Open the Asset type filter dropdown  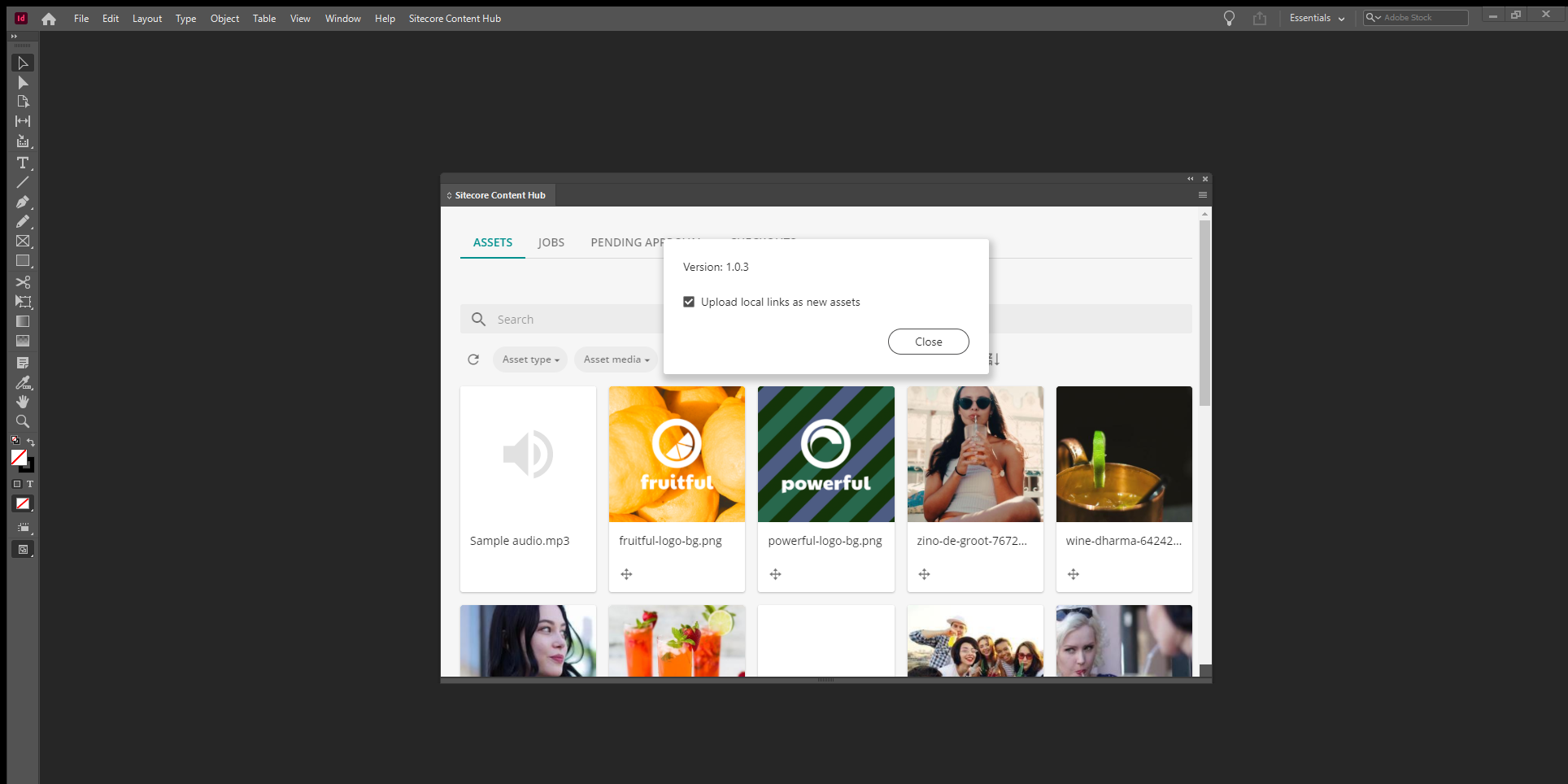tap(529, 359)
